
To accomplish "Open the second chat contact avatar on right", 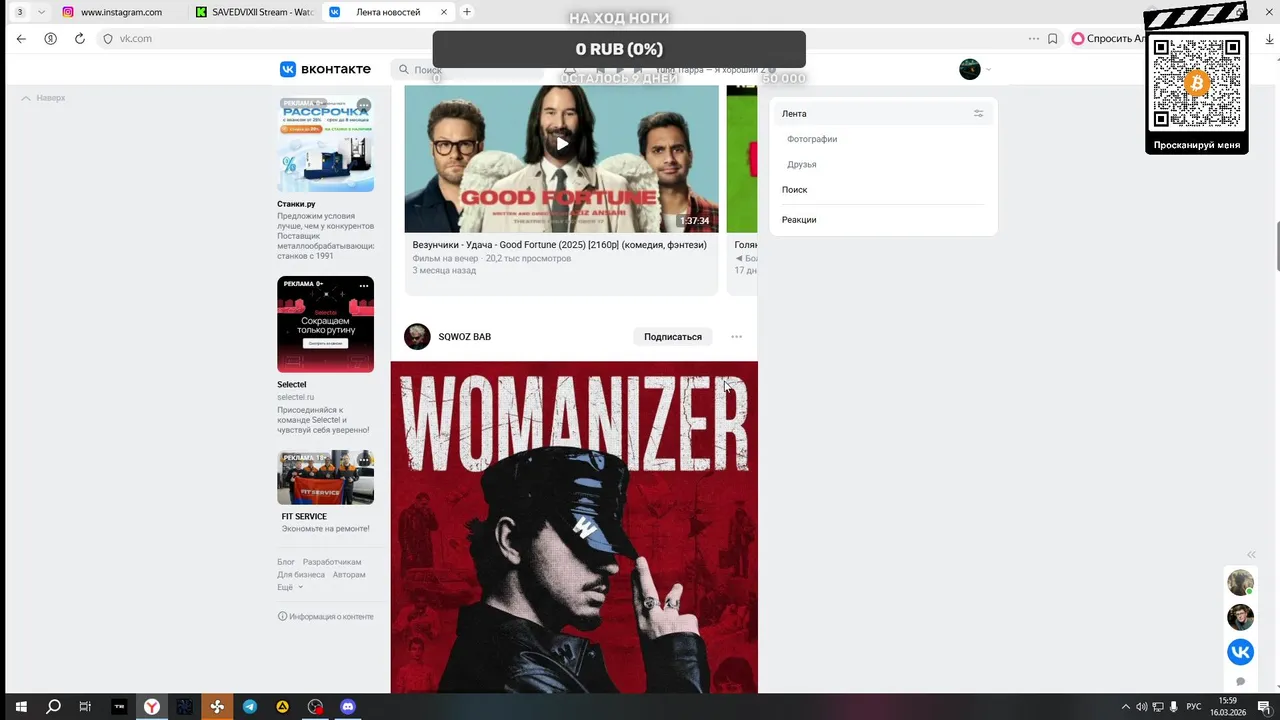I will click(1240, 617).
